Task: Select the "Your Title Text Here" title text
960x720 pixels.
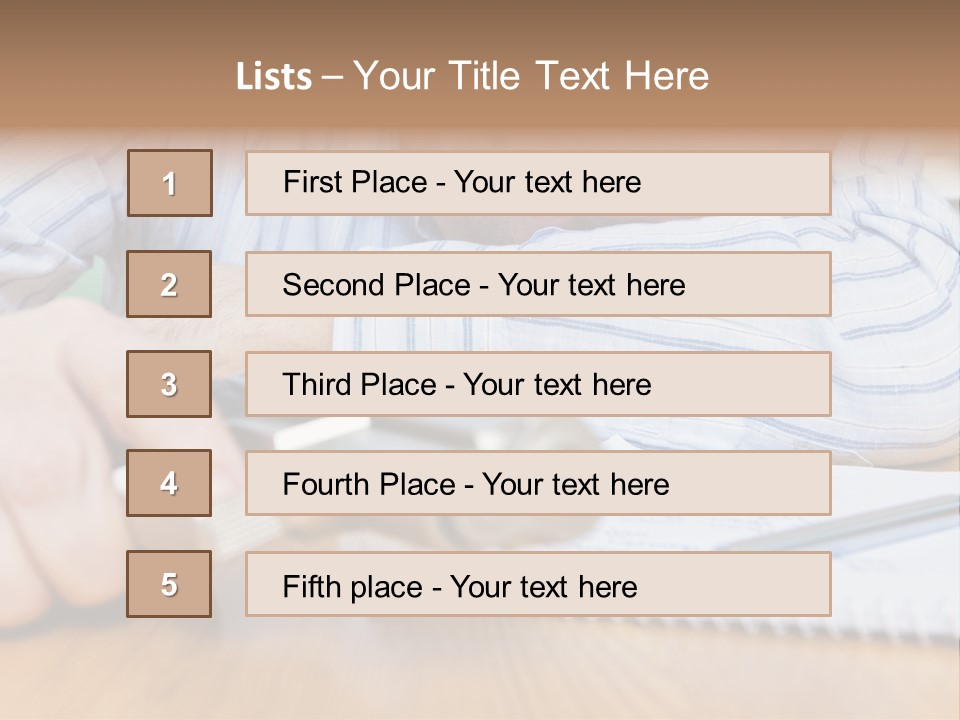Action: [531, 76]
